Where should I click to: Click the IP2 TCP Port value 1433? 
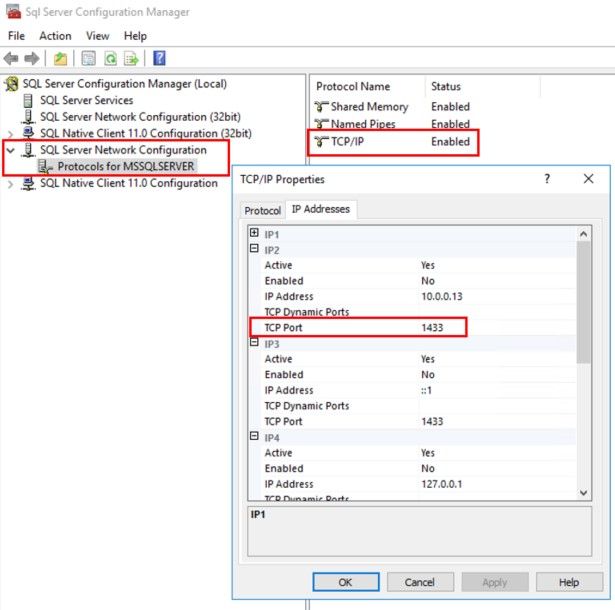click(x=433, y=328)
